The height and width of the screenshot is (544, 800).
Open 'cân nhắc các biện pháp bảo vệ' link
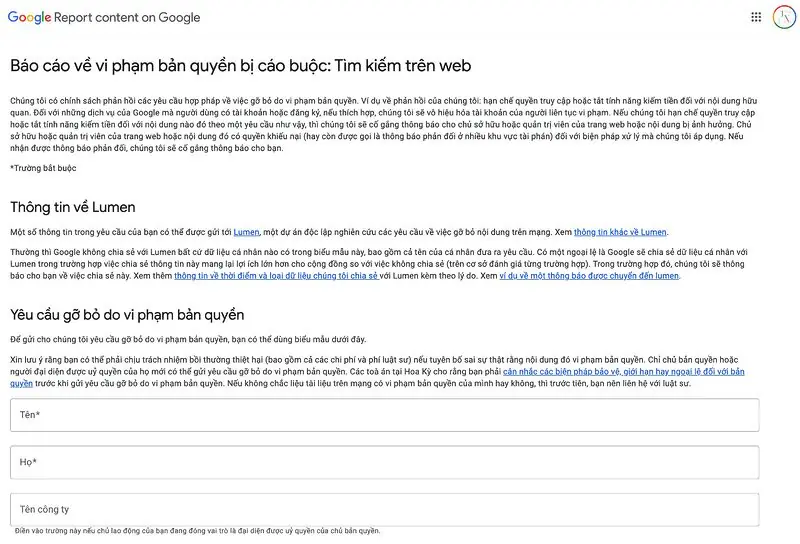[623, 372]
